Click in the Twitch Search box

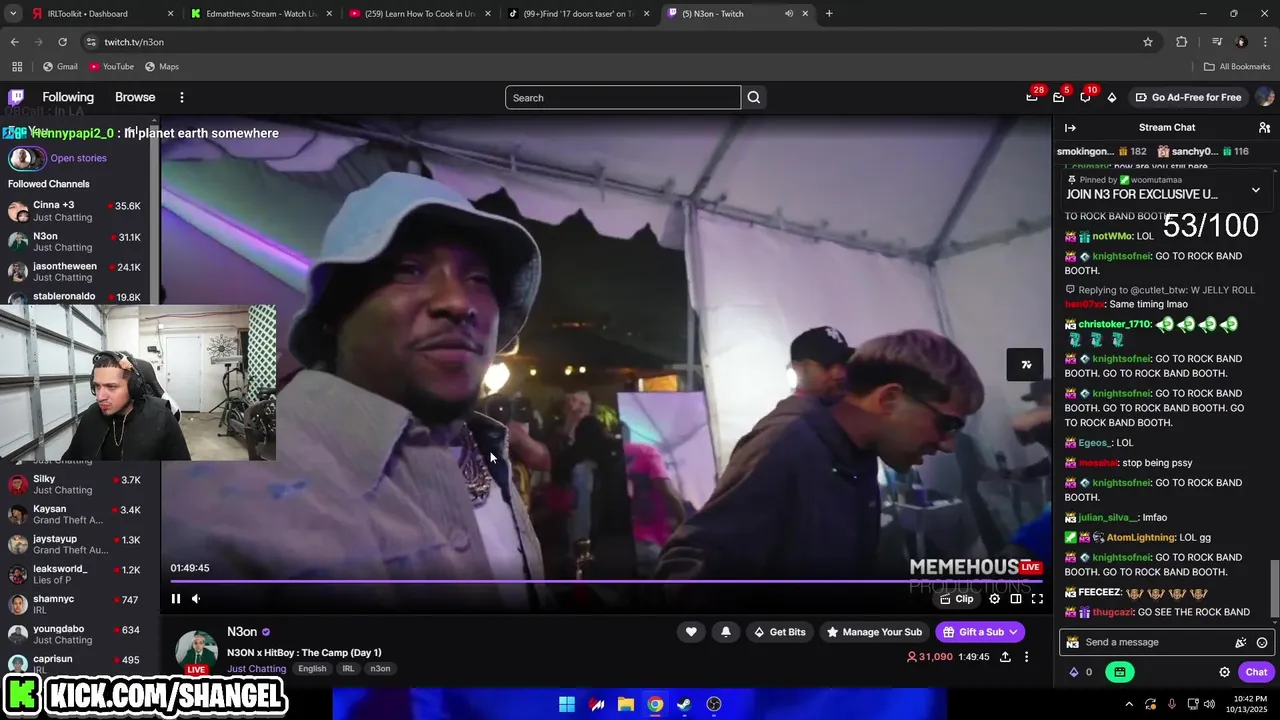tap(623, 97)
